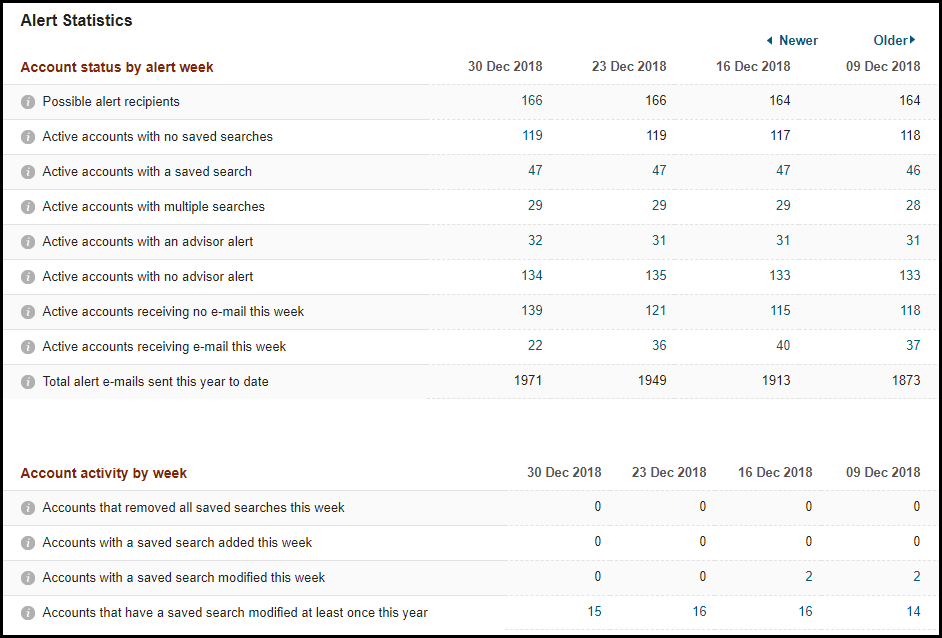The height and width of the screenshot is (638, 942).
Task: Open 36 accounts receiving e-mail, 23 Dec 2018
Action: click(x=658, y=346)
